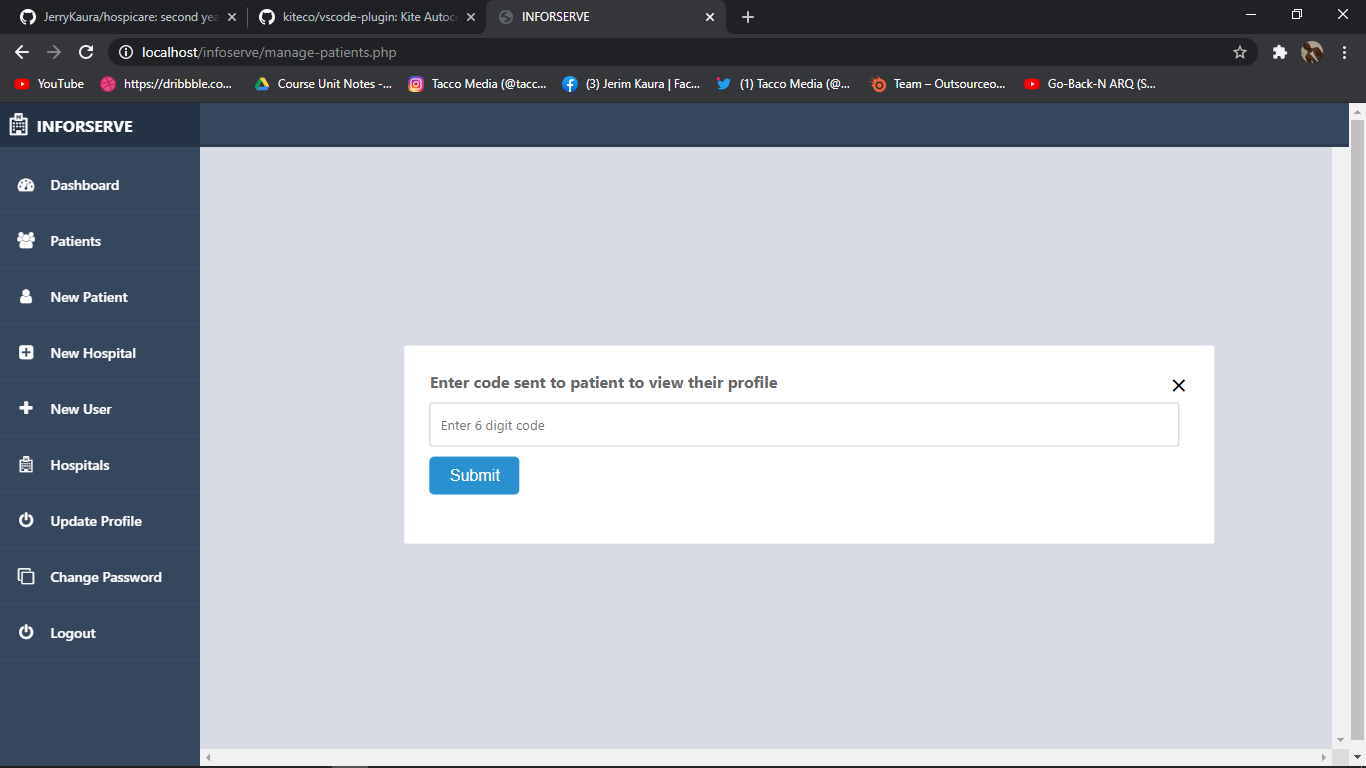The height and width of the screenshot is (768, 1366).
Task: Go to the Patients page
Action: (76, 241)
